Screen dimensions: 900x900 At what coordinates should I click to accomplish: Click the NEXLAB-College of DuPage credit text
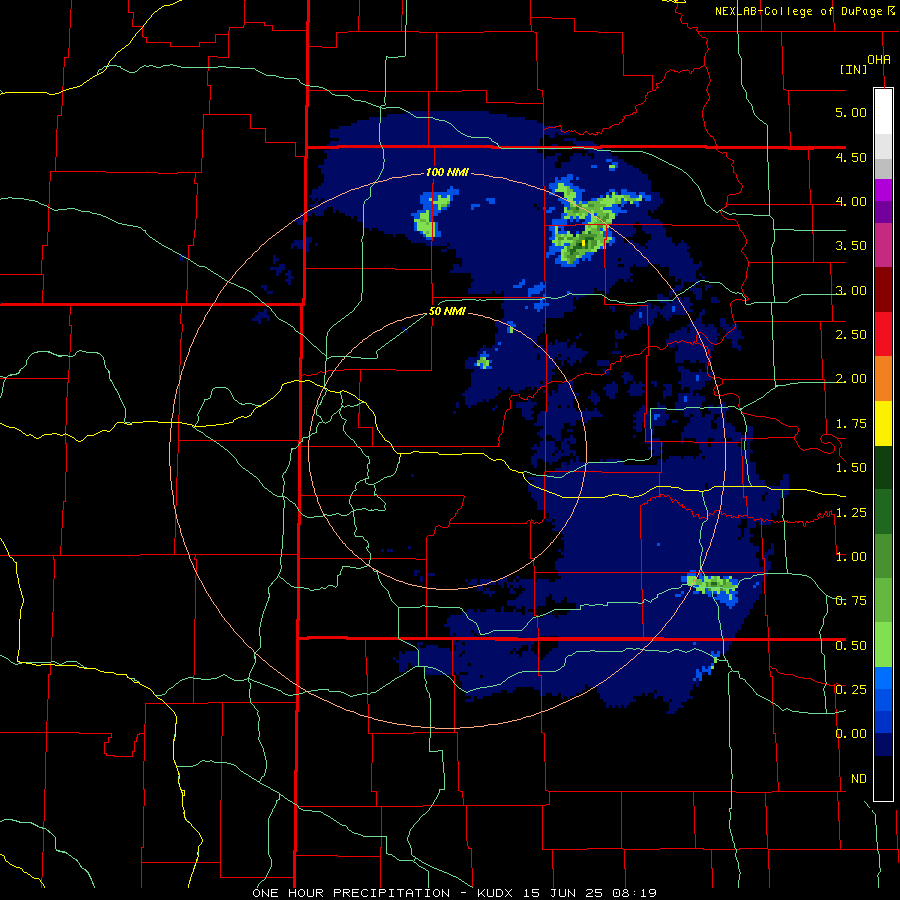pyautogui.click(x=805, y=11)
